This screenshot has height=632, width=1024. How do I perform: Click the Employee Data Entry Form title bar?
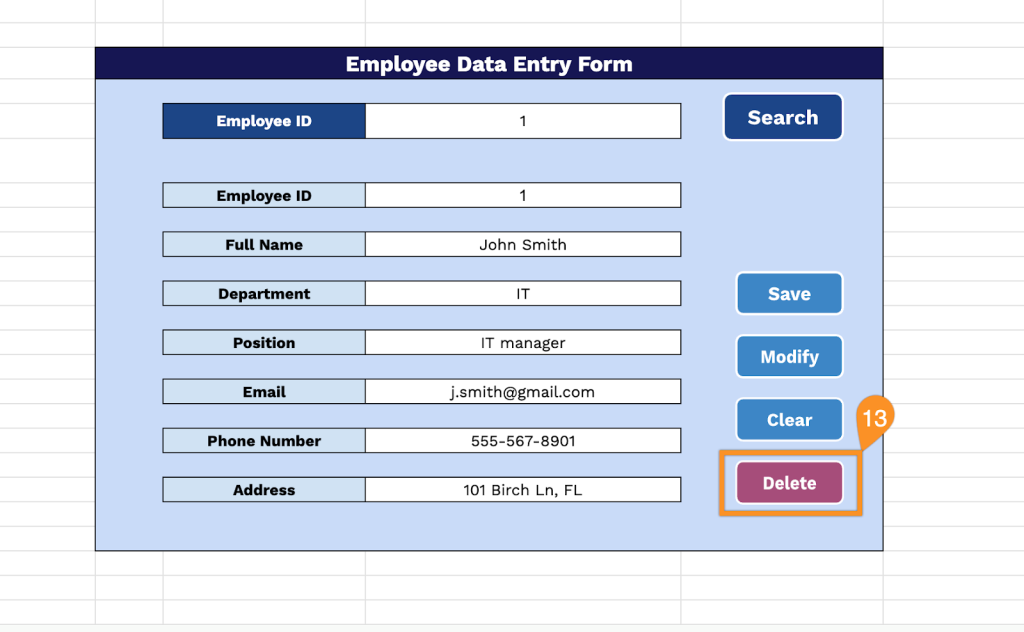point(489,64)
